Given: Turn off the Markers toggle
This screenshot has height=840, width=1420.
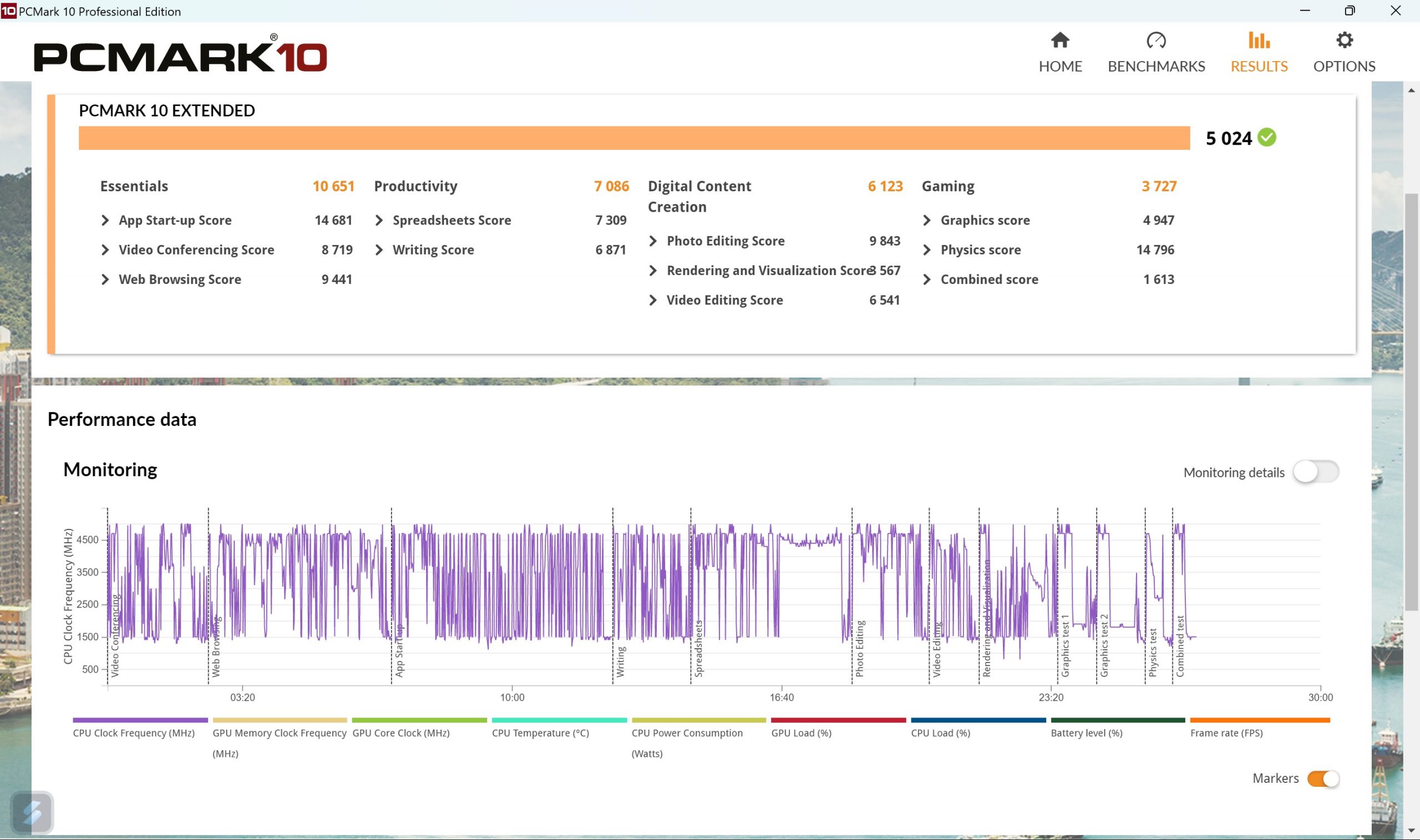Looking at the screenshot, I should (x=1322, y=779).
